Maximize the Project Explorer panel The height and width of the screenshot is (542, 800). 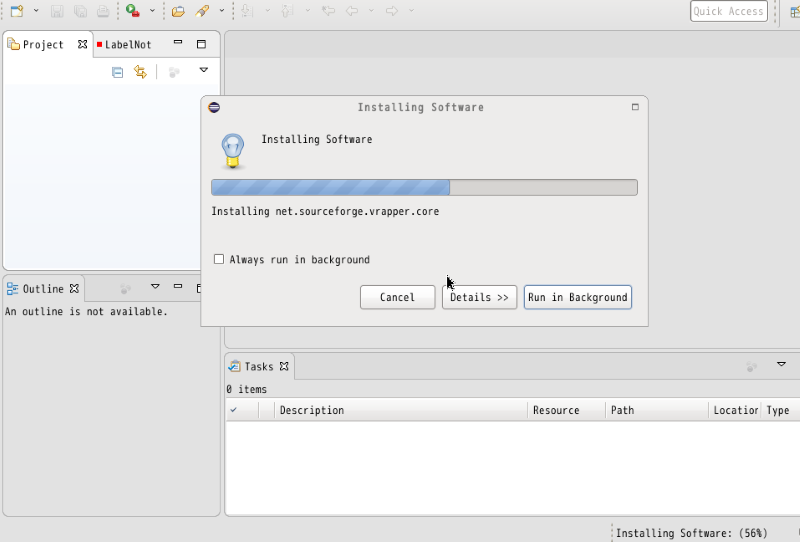202,44
